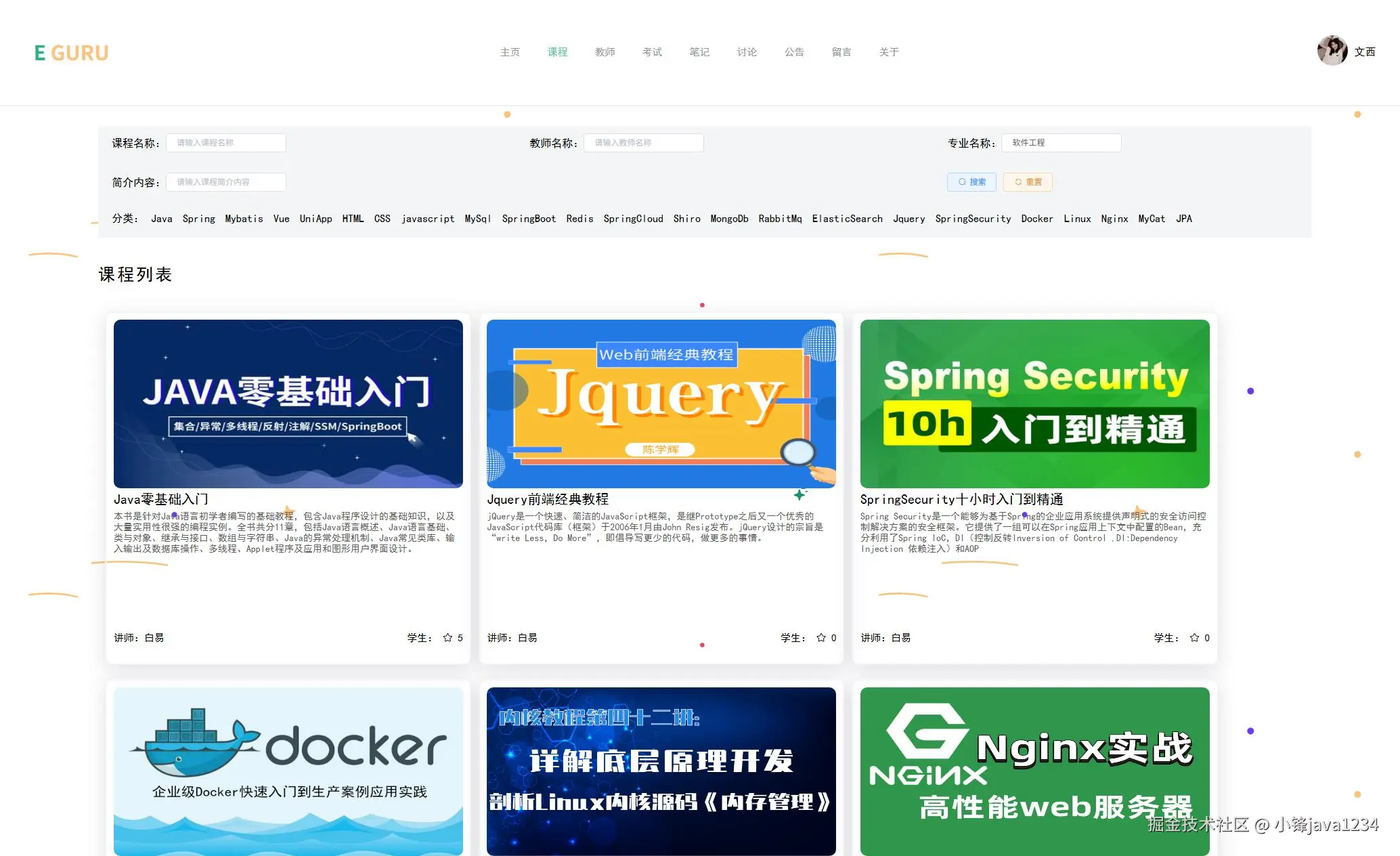Open the Java零基础入门 course title link
1400x856 pixels.
160,499
